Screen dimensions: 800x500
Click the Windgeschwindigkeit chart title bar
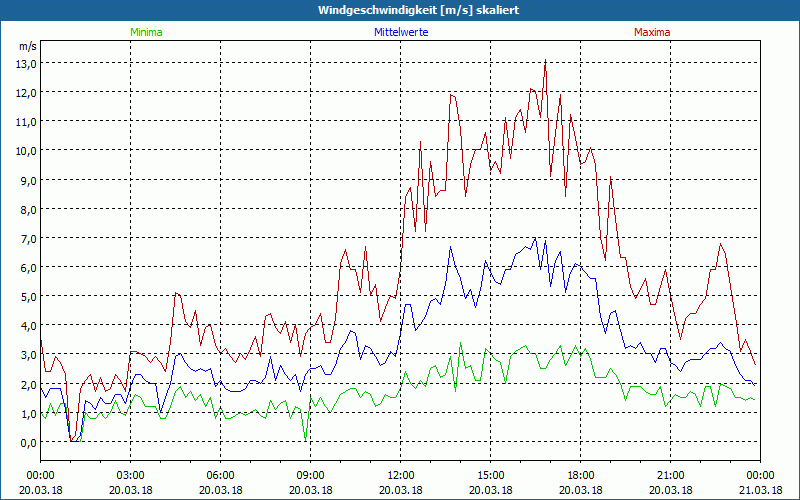coord(400,10)
